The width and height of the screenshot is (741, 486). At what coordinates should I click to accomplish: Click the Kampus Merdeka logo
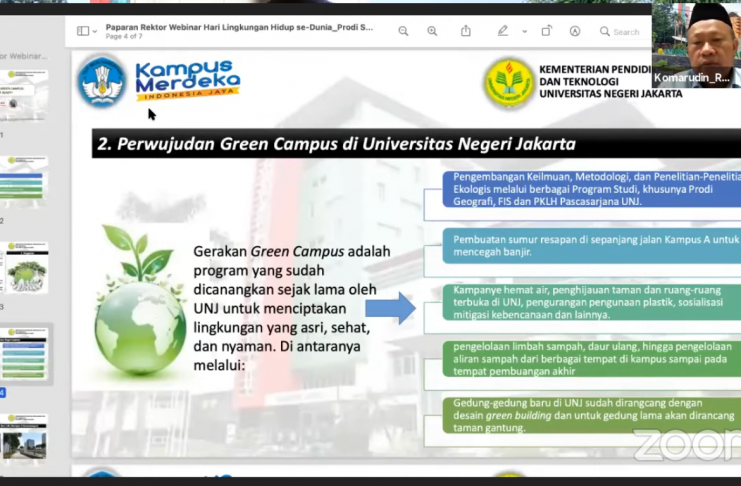coord(160,82)
